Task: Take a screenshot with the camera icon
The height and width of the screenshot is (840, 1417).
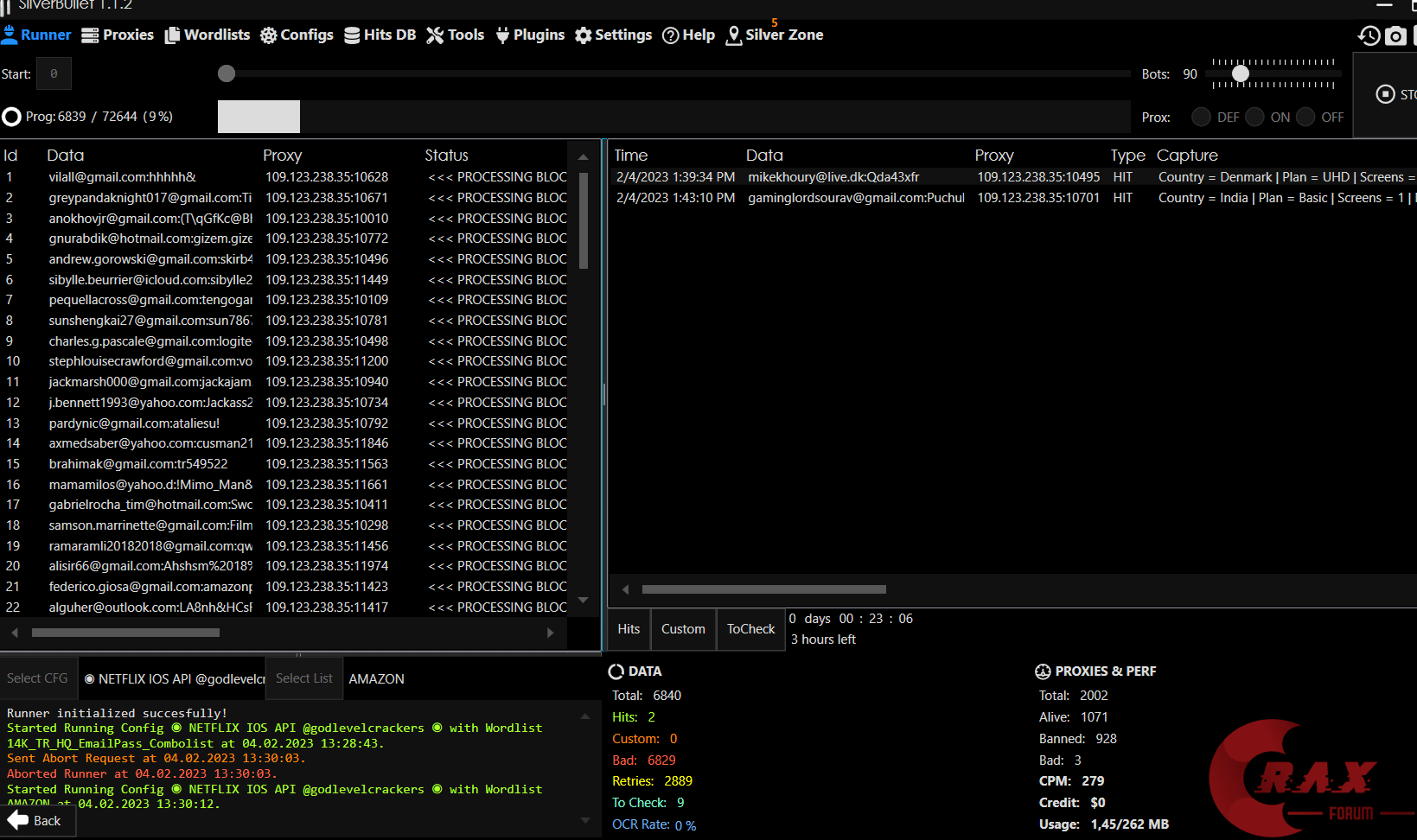Action: point(1395,35)
